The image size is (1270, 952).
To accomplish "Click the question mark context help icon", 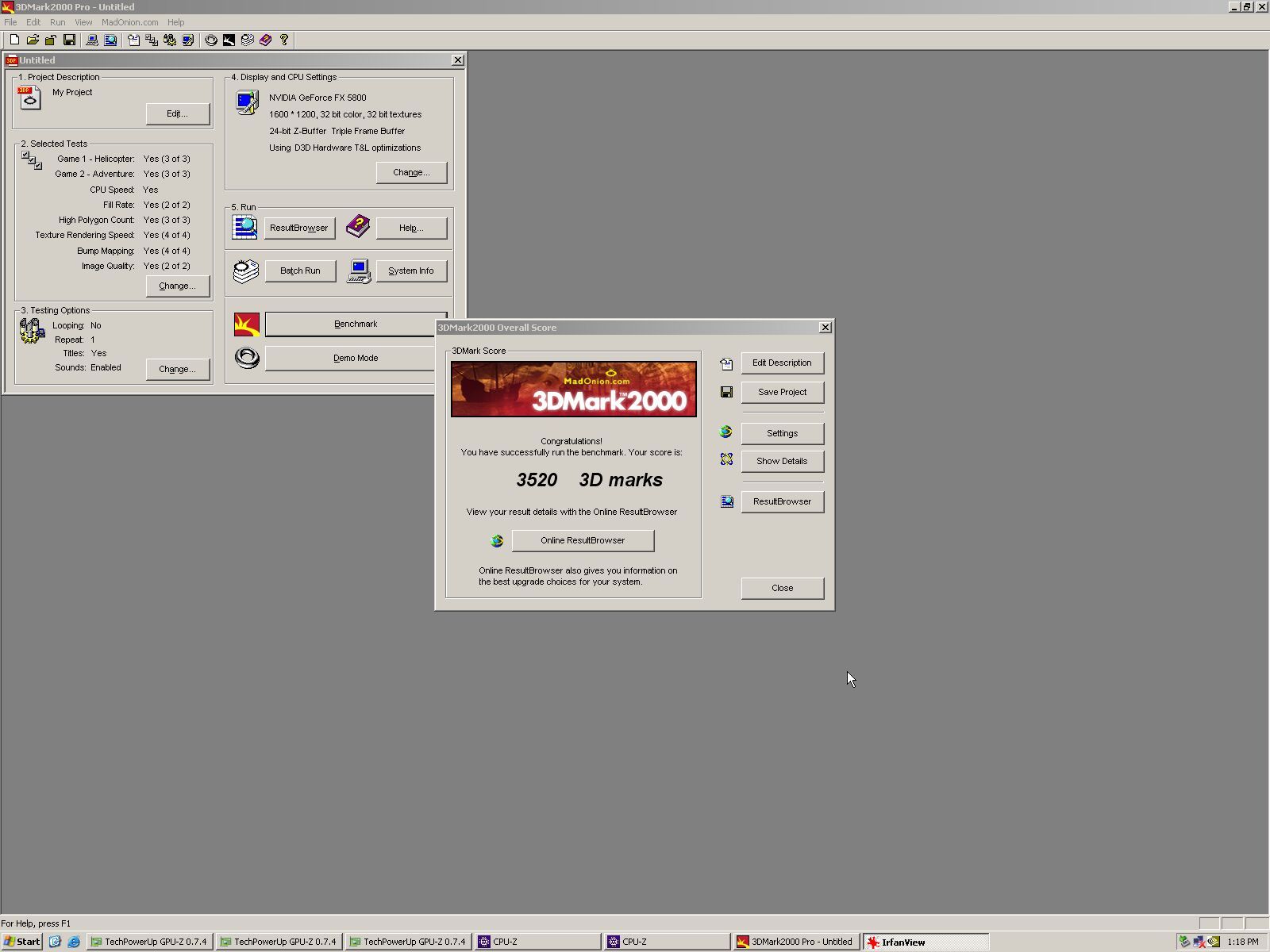I will (283, 40).
